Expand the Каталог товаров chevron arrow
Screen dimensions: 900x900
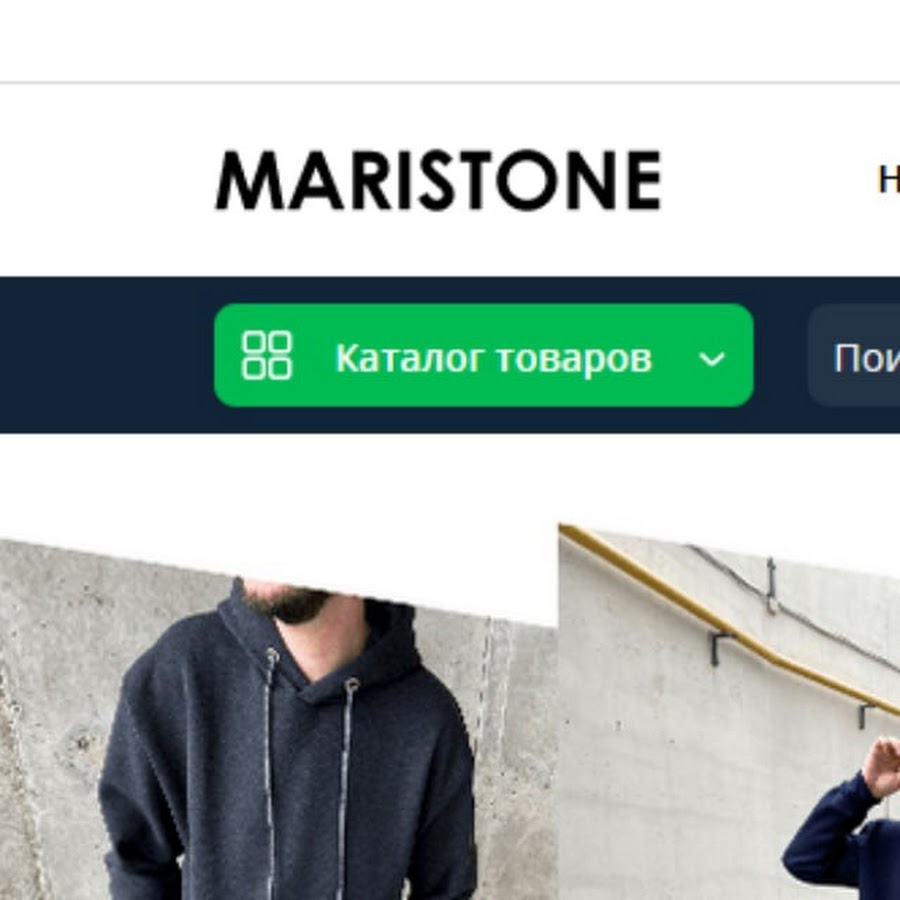(x=712, y=359)
